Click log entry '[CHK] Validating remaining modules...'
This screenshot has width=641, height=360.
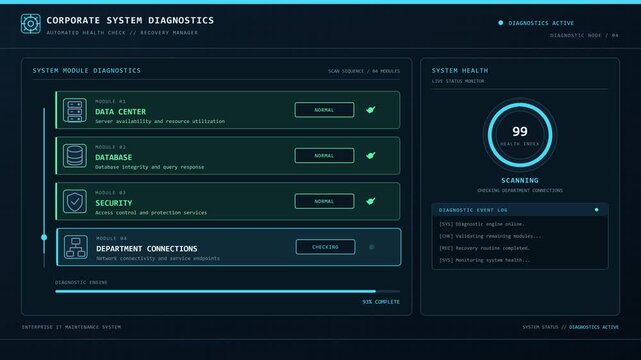490,236
